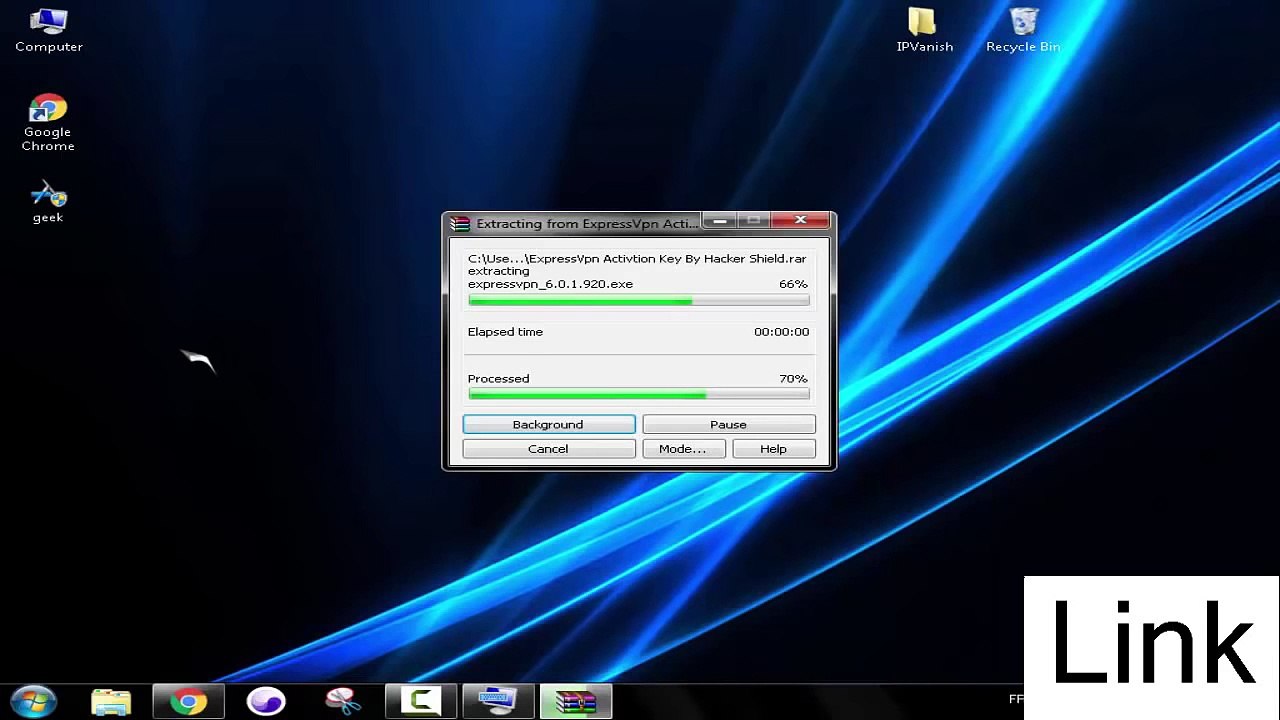The height and width of the screenshot is (720, 1280).
Task: Switch to Chrome in the taskbar
Action: point(188,702)
